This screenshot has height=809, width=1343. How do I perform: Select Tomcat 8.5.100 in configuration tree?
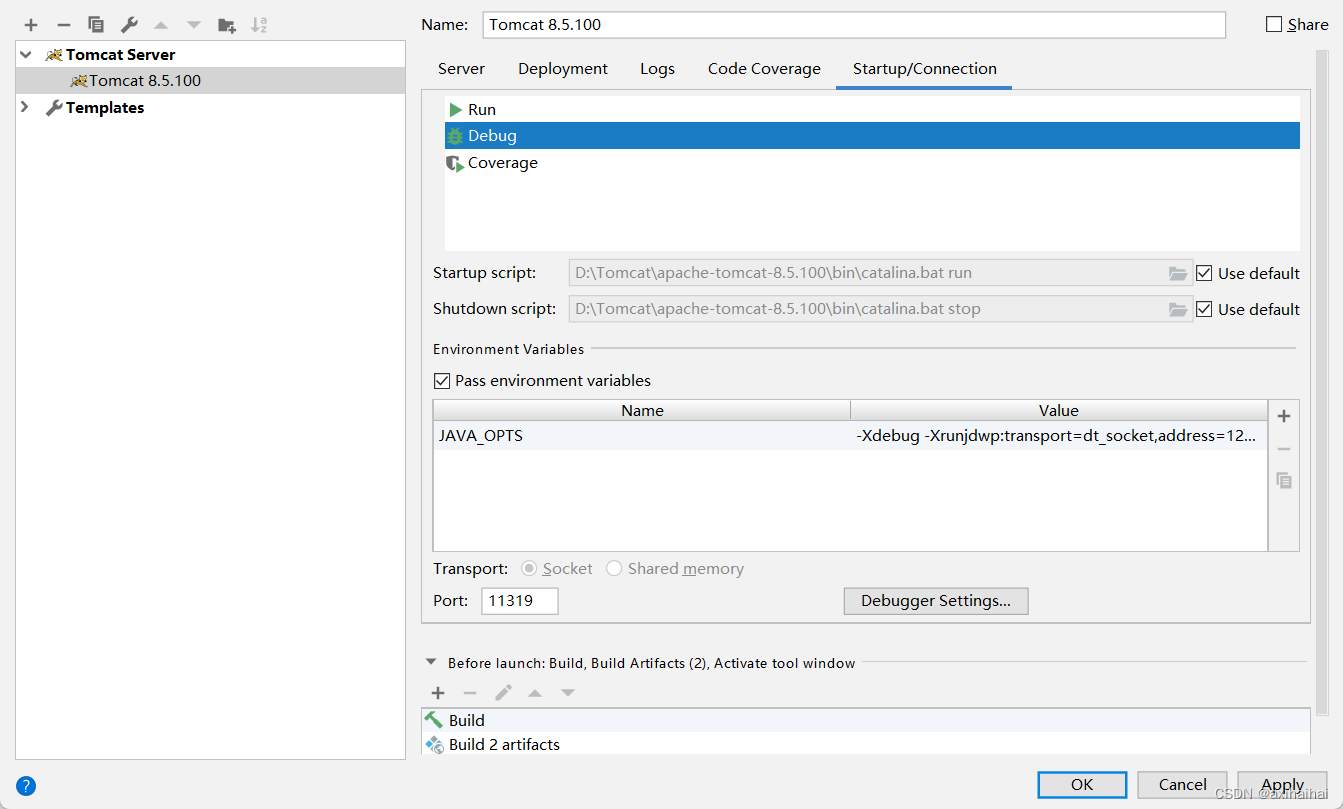(210, 81)
